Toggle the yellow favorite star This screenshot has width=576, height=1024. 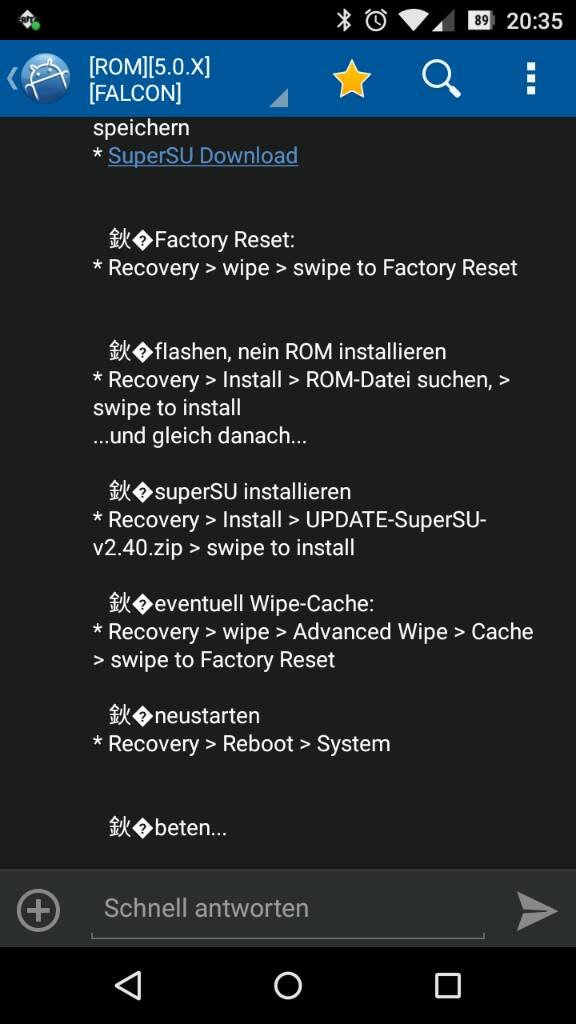351,79
